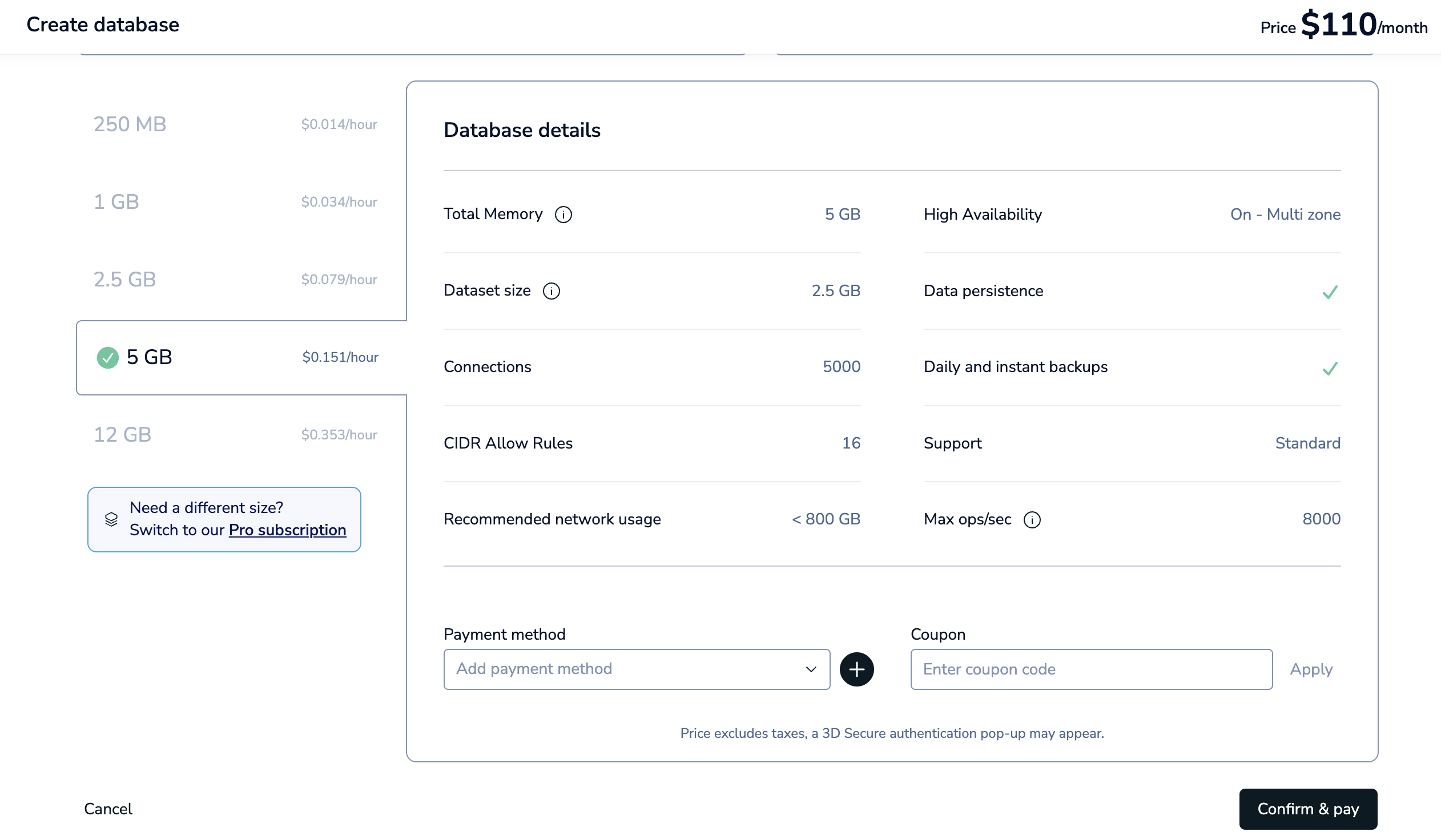Click the Total Memory info icon

[x=563, y=215]
